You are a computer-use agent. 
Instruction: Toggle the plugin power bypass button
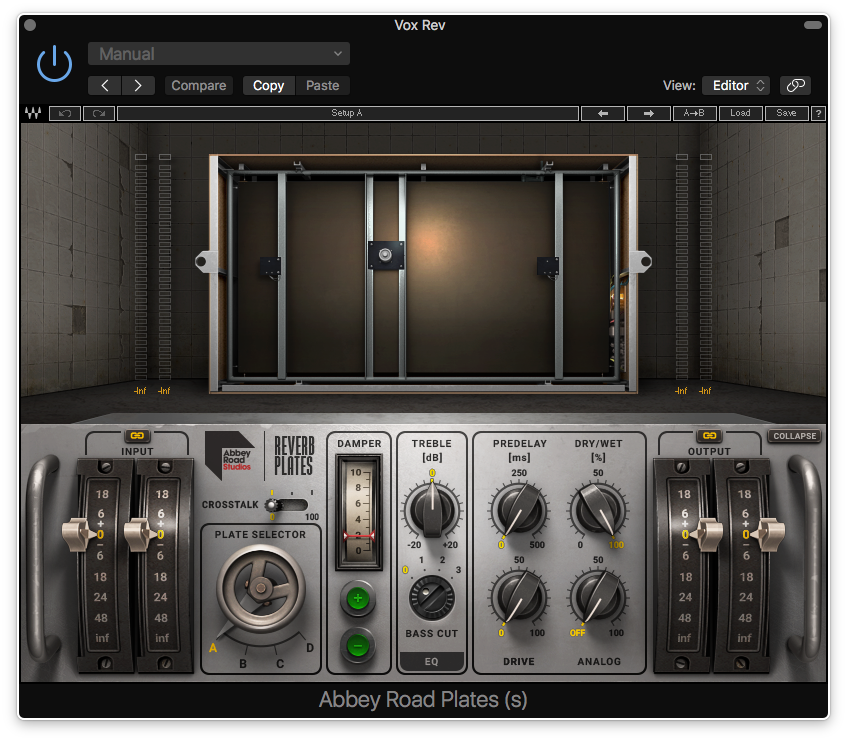(54, 64)
